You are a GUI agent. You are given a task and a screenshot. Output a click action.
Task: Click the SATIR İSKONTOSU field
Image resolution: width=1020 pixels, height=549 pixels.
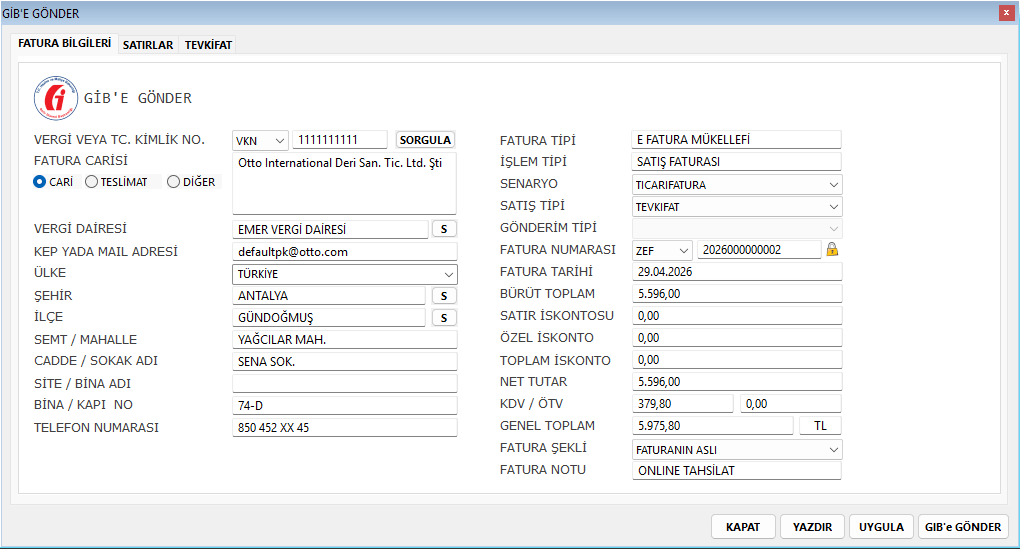(737, 315)
